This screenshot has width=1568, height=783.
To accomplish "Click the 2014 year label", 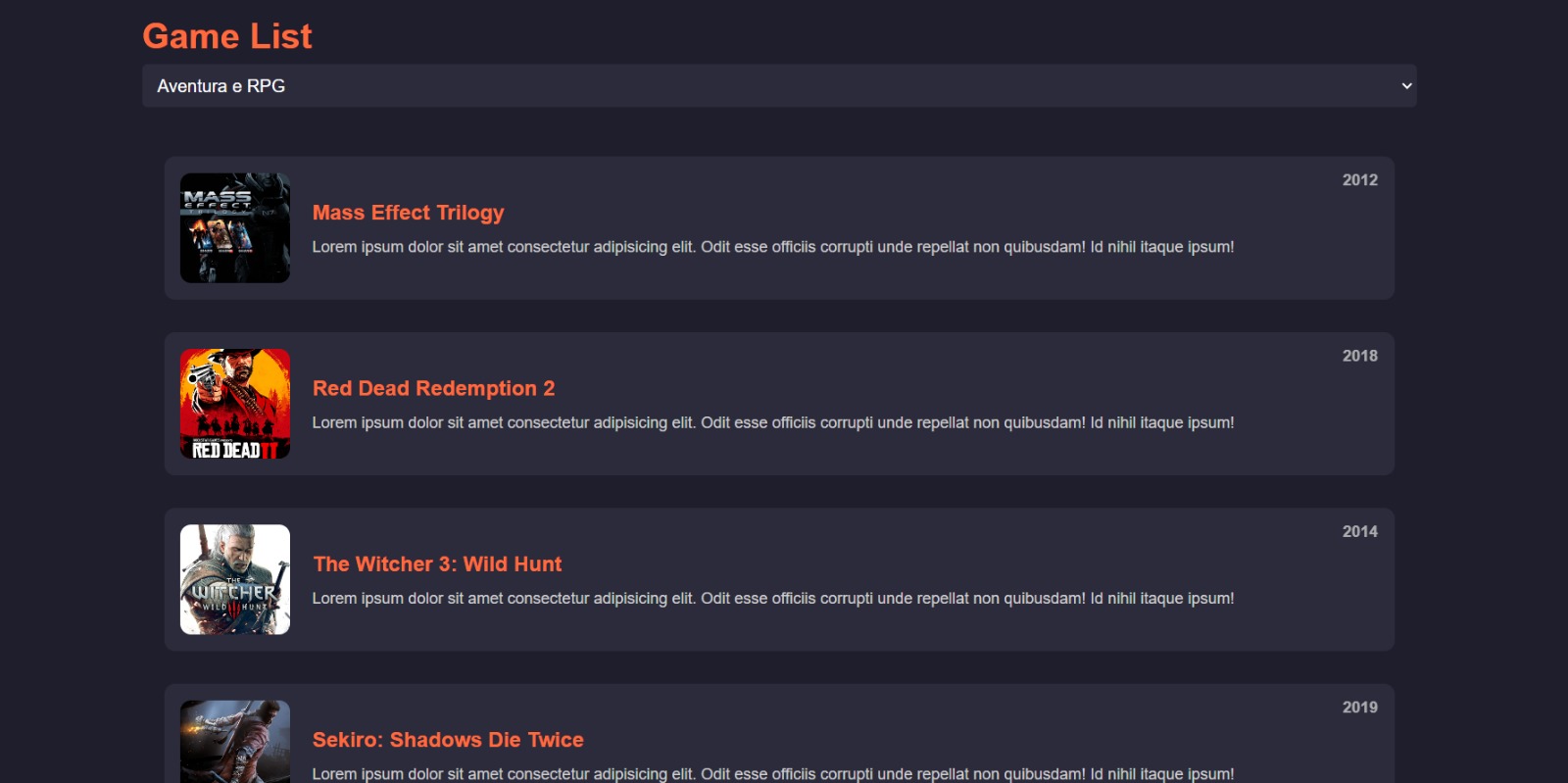I will (x=1360, y=531).
